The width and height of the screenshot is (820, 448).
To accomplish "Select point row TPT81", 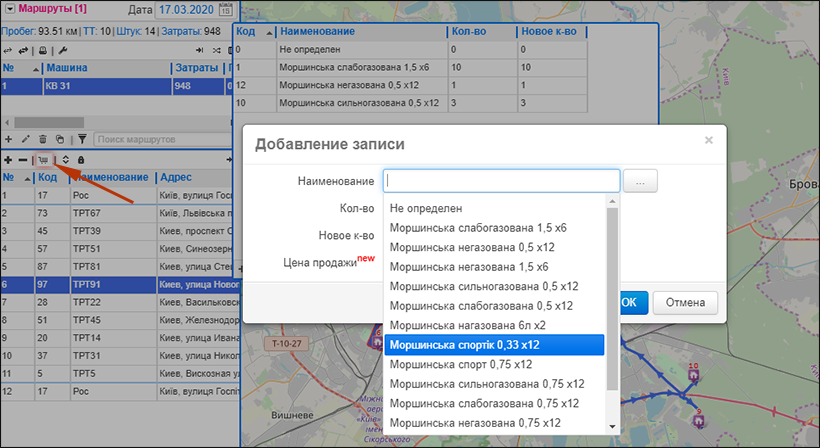I will point(119,267).
